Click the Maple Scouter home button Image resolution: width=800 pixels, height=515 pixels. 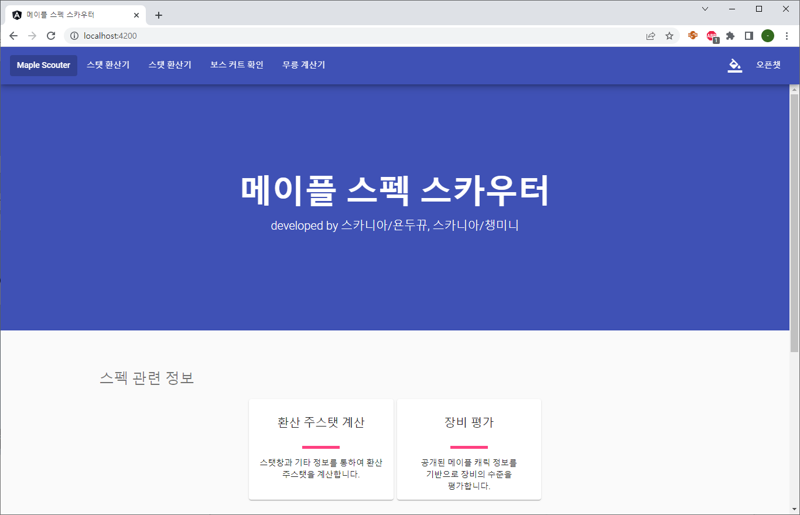[43, 65]
